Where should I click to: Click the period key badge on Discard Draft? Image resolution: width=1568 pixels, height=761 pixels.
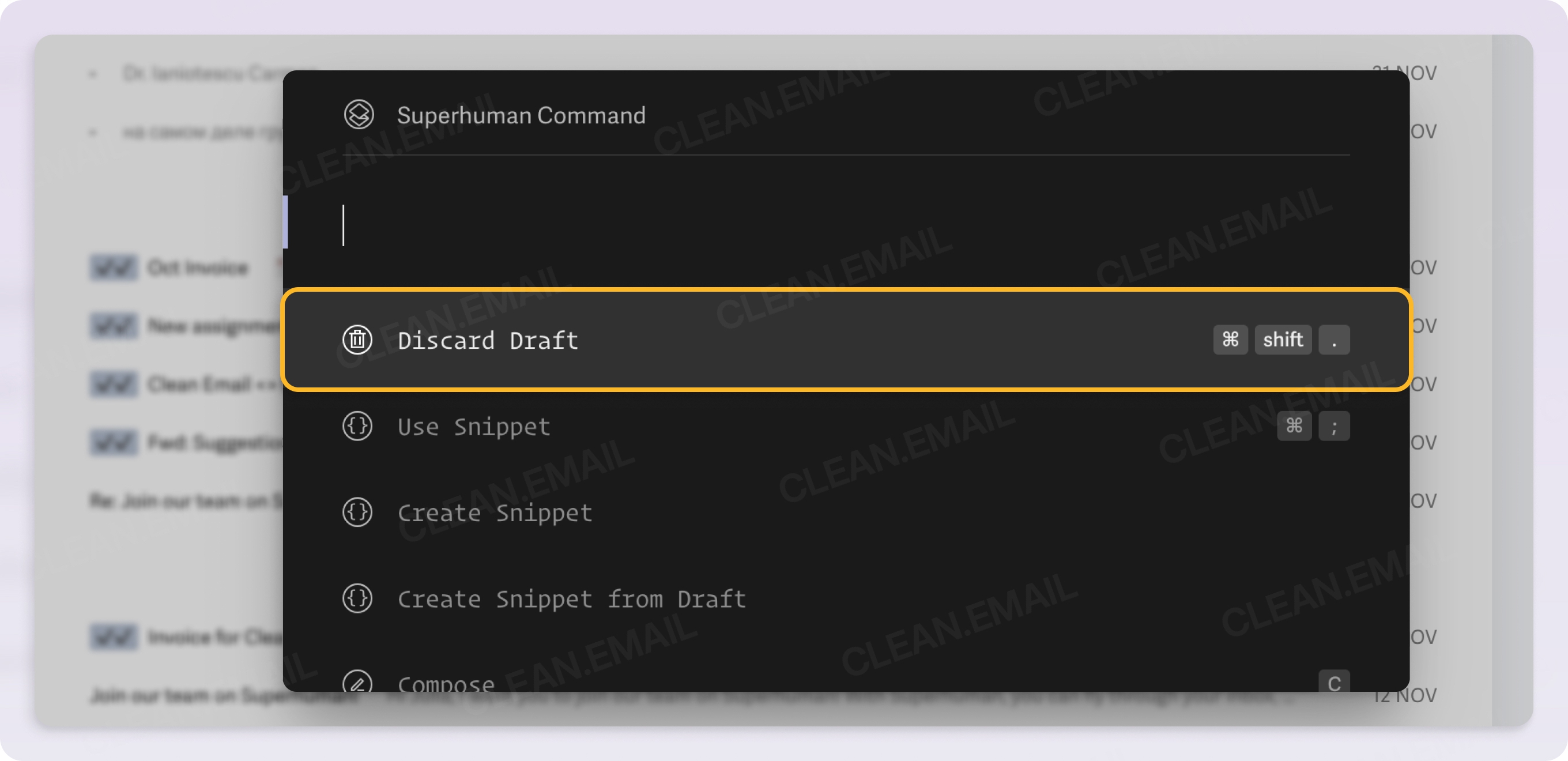click(x=1333, y=340)
